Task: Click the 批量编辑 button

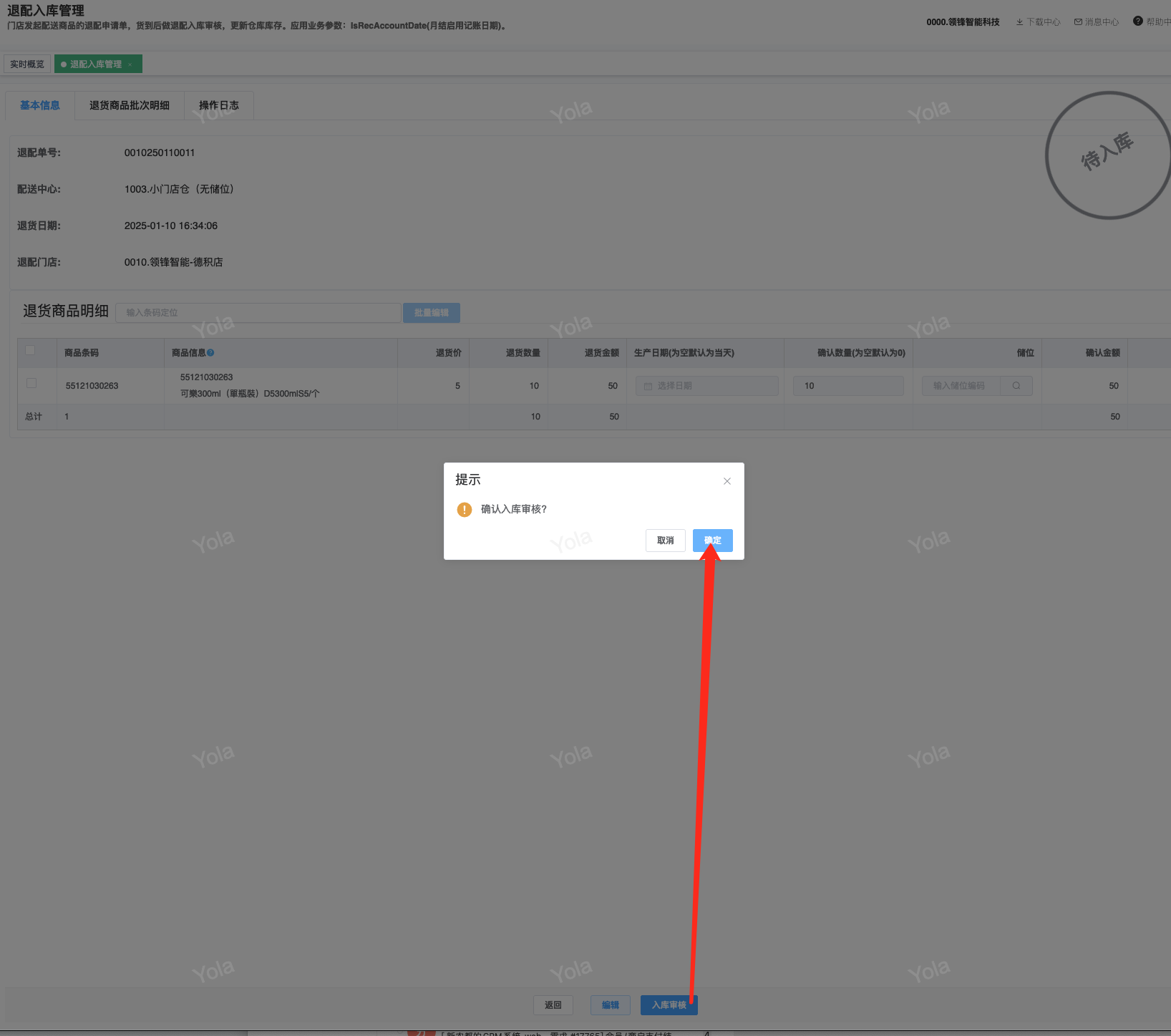Action: coord(432,313)
